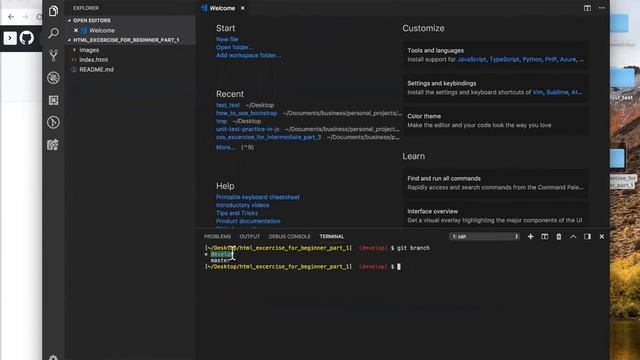Click the sidebar chevron button beside GitHub logo
640x360 pixels.
[10, 38]
